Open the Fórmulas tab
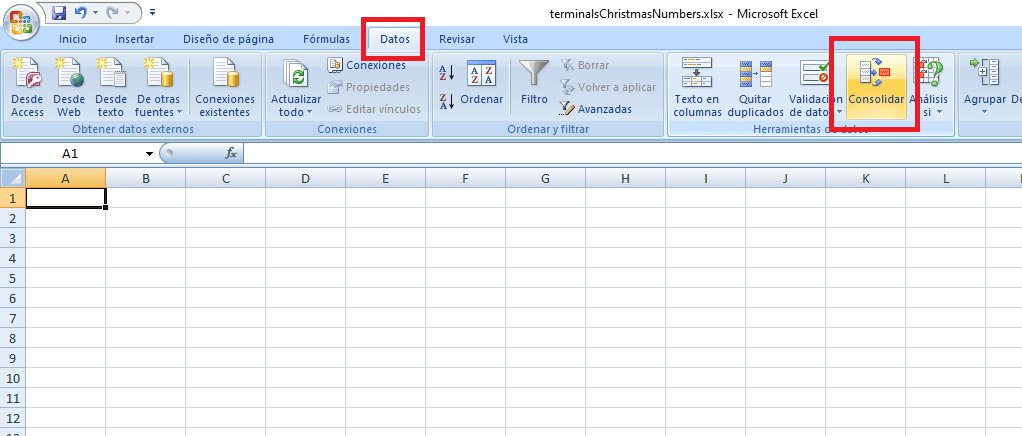The image size is (1022, 436). click(326, 39)
